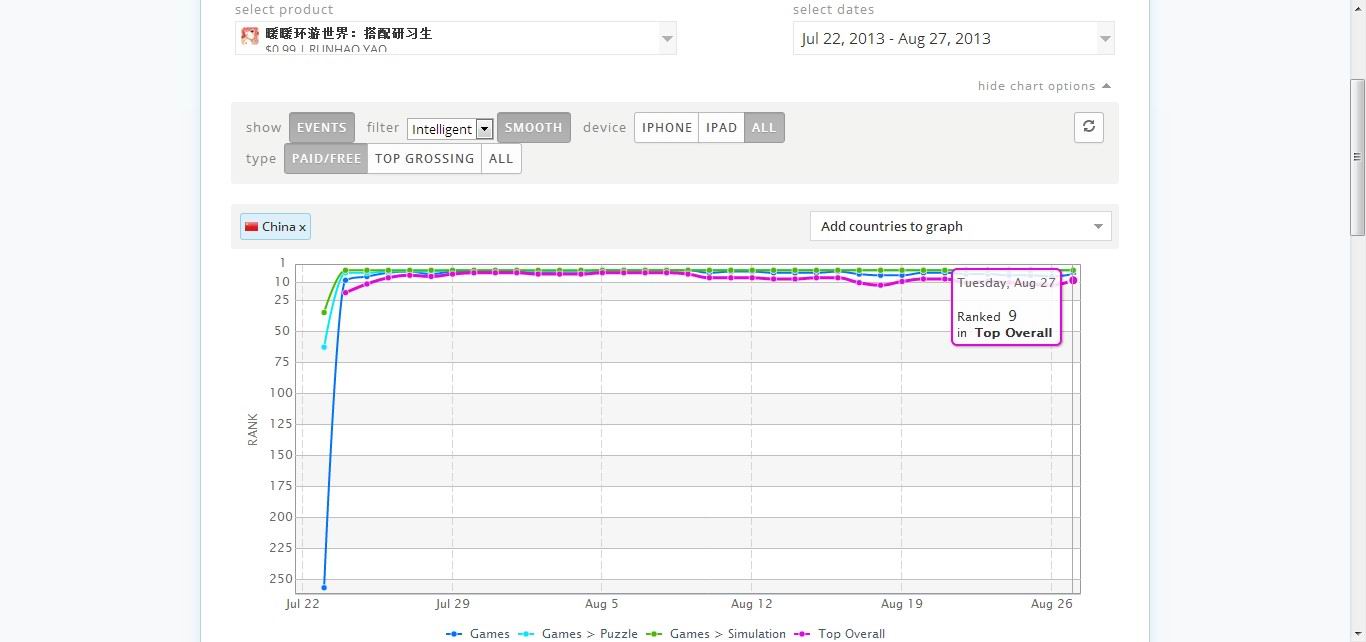Select IPHONE device filter

pos(666,128)
